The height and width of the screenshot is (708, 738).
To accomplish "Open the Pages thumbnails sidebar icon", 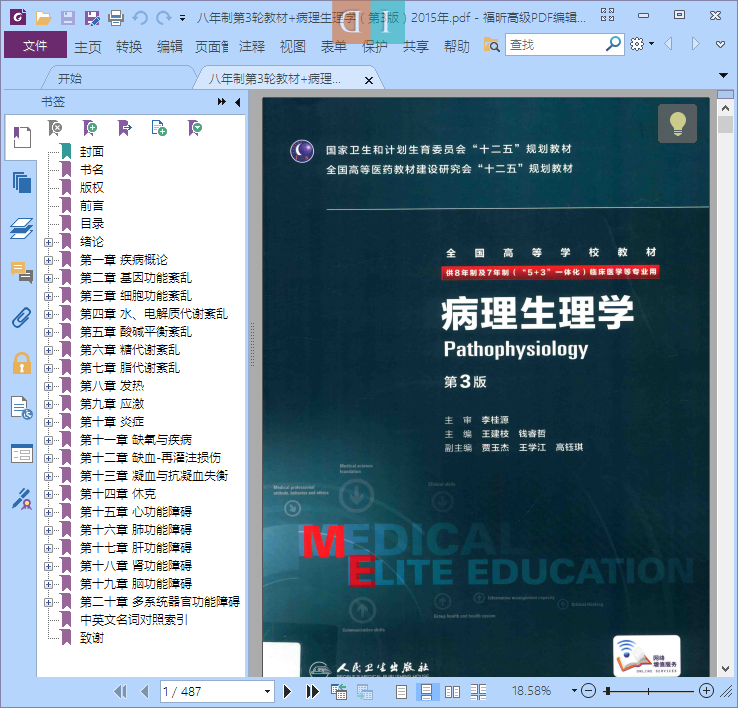I will pyautogui.click(x=22, y=183).
